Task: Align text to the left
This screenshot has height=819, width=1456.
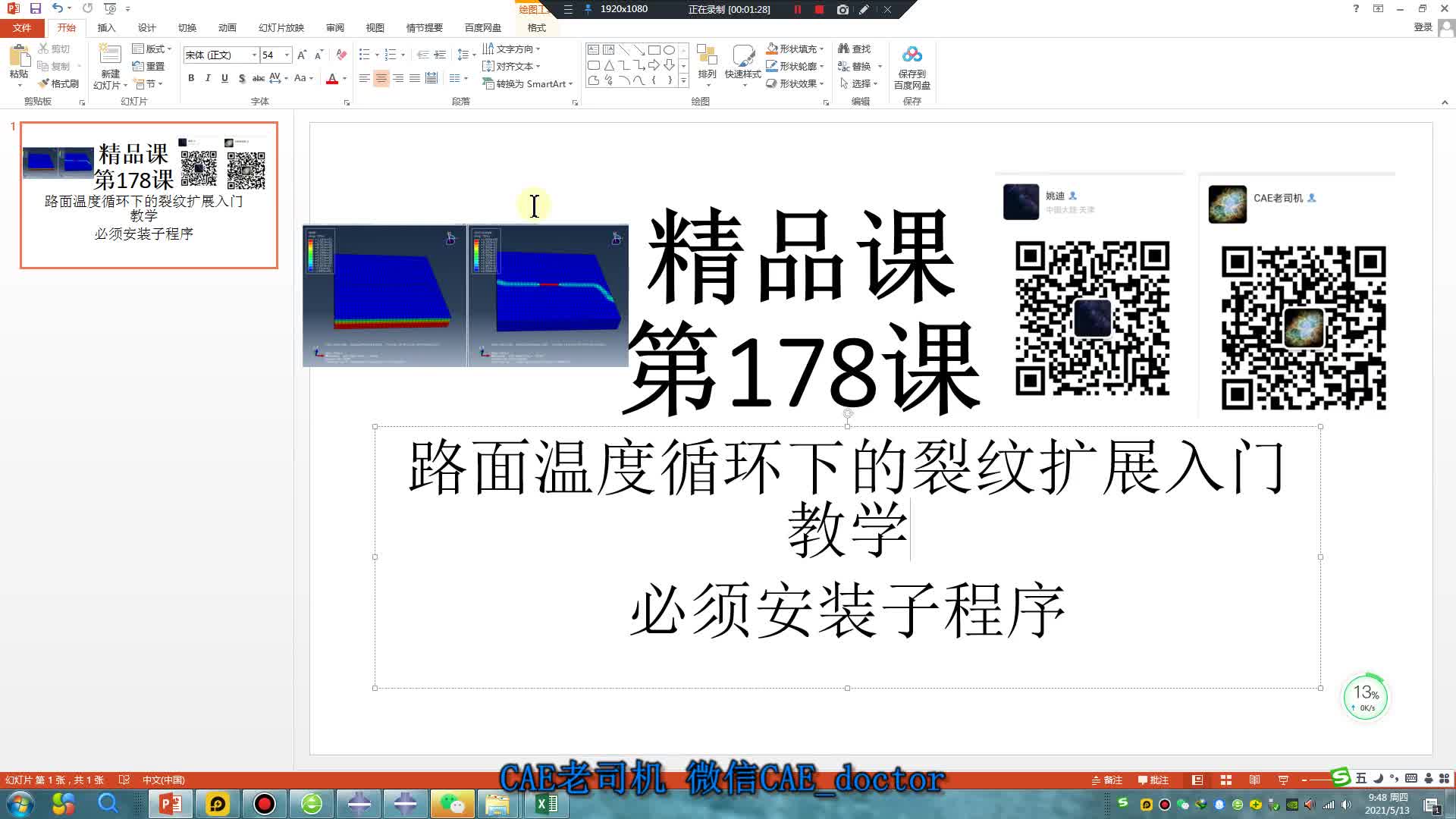Action: point(364,78)
